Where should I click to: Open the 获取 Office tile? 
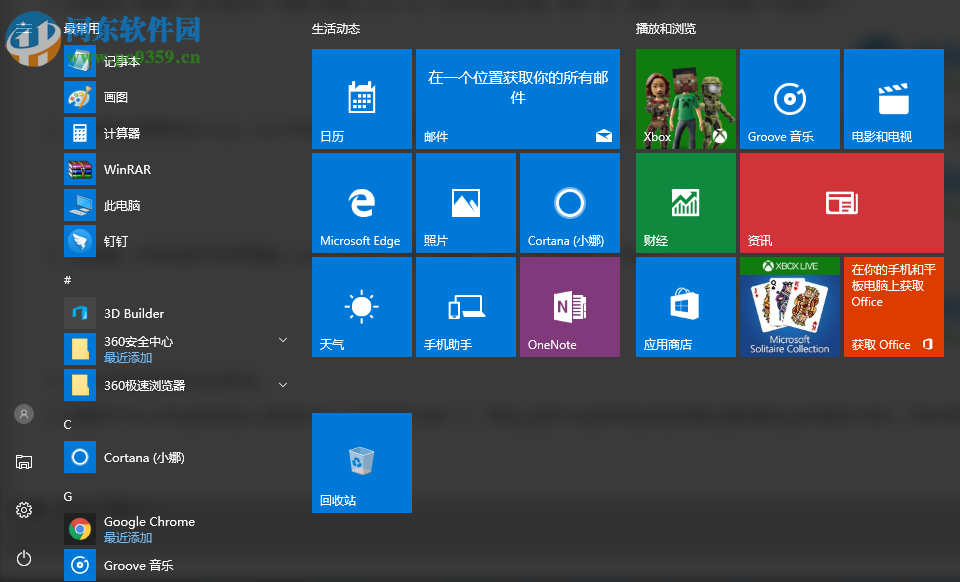[893, 306]
